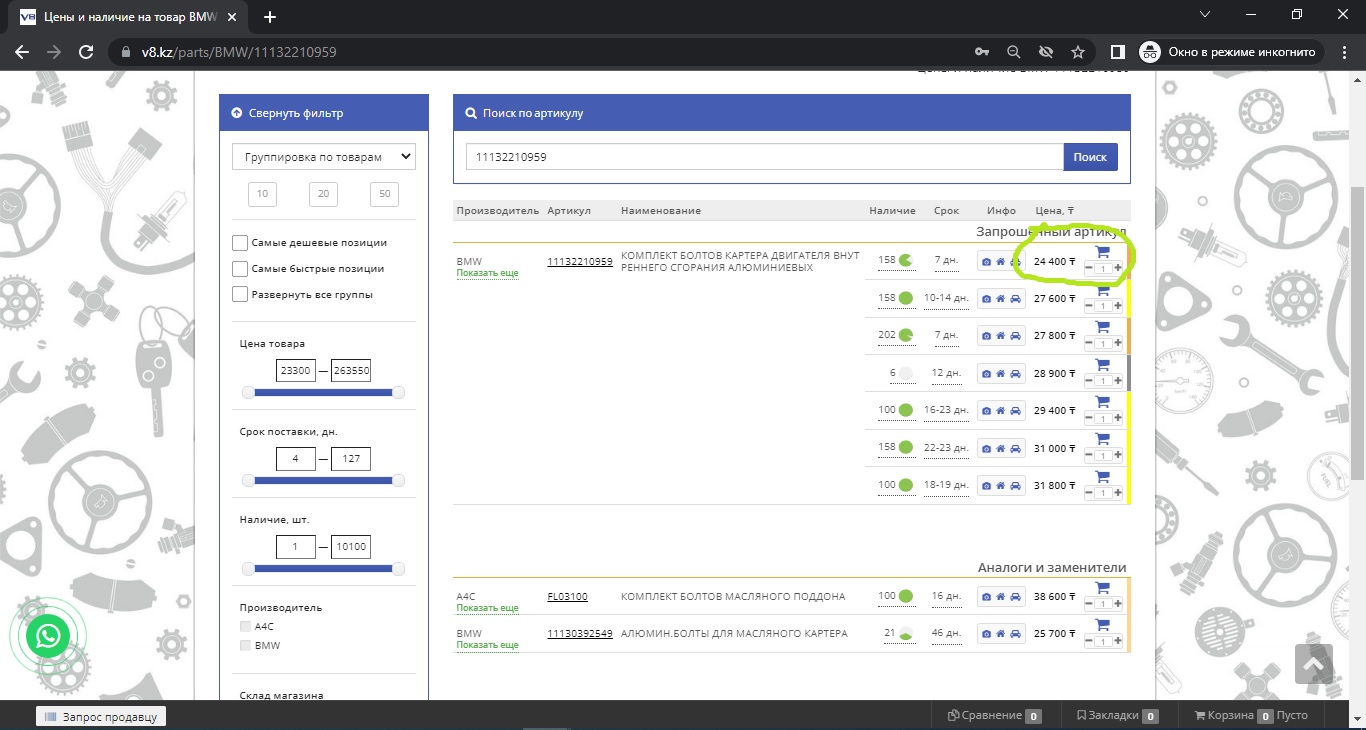This screenshot has width=1366, height=730.
Task: Click house icon in the 25 700 ₸ row
Action: pos(1000,634)
